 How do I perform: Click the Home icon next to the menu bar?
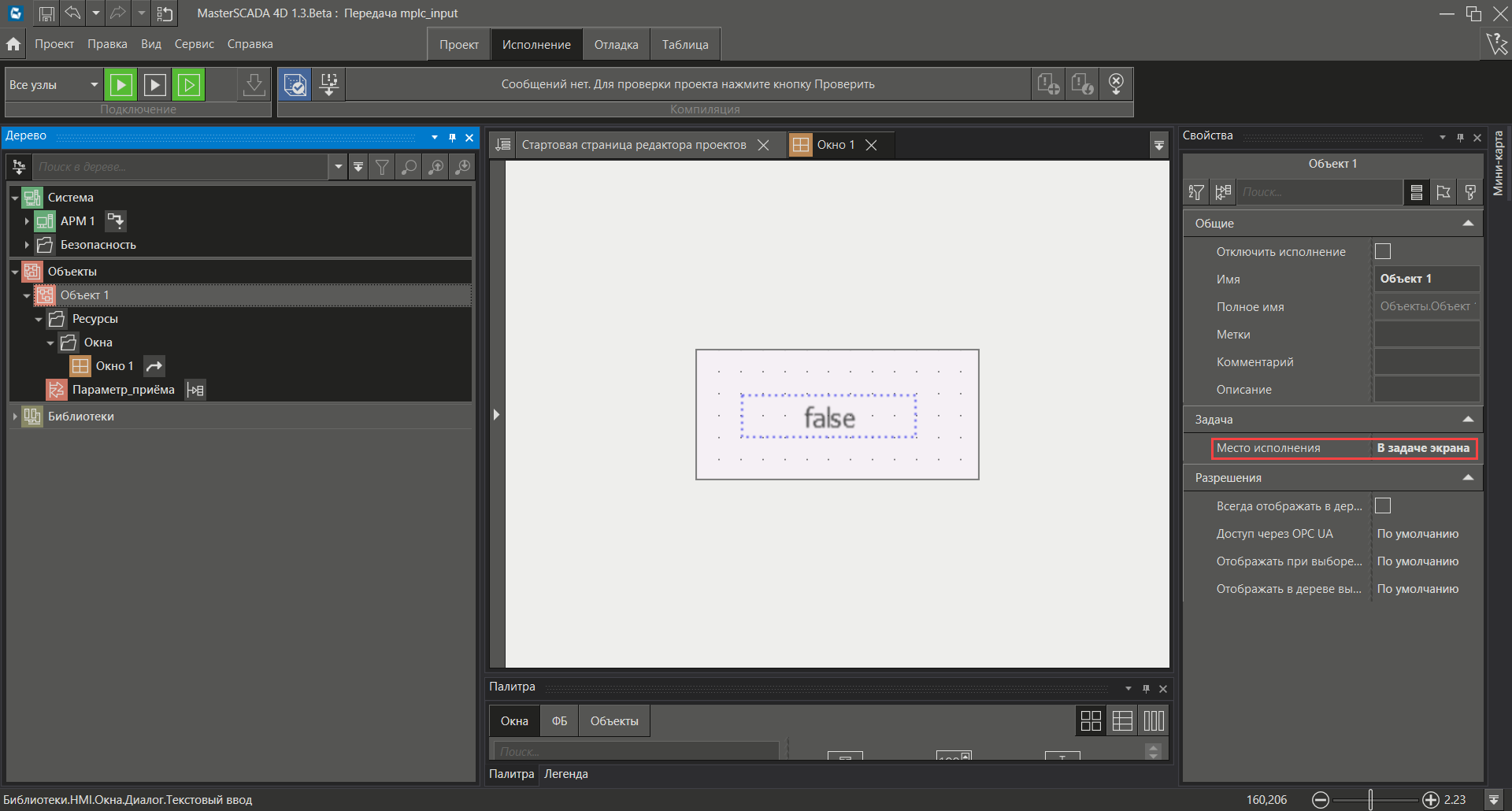coord(13,44)
